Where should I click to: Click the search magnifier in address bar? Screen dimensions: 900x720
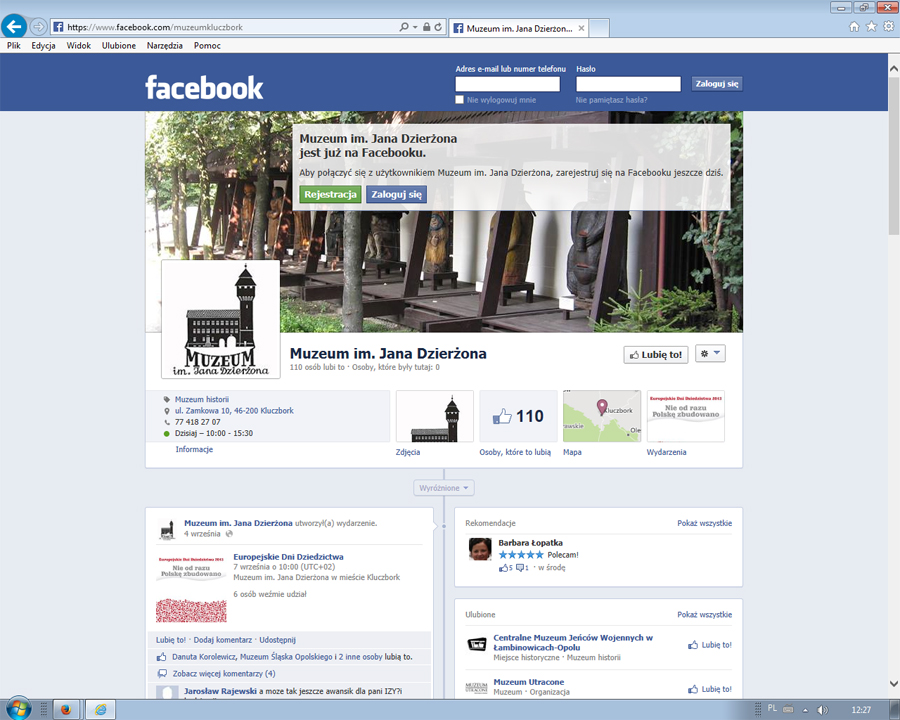(404, 27)
